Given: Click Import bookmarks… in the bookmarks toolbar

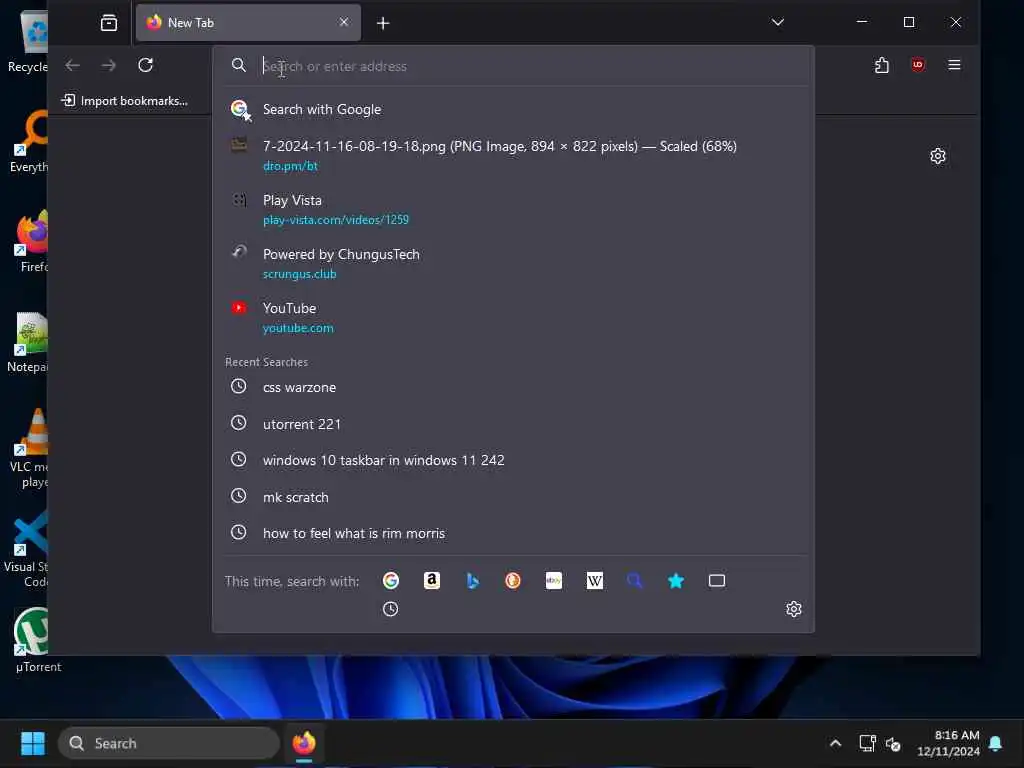Looking at the screenshot, I should [124, 101].
